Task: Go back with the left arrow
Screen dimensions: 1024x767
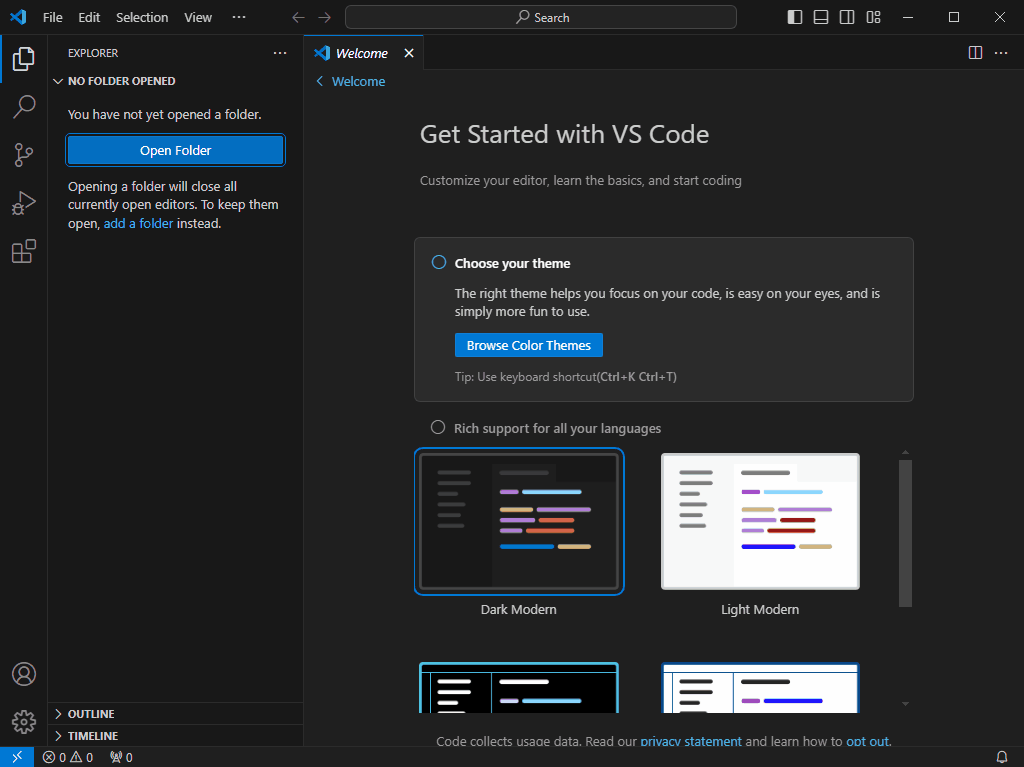Action: tap(298, 18)
